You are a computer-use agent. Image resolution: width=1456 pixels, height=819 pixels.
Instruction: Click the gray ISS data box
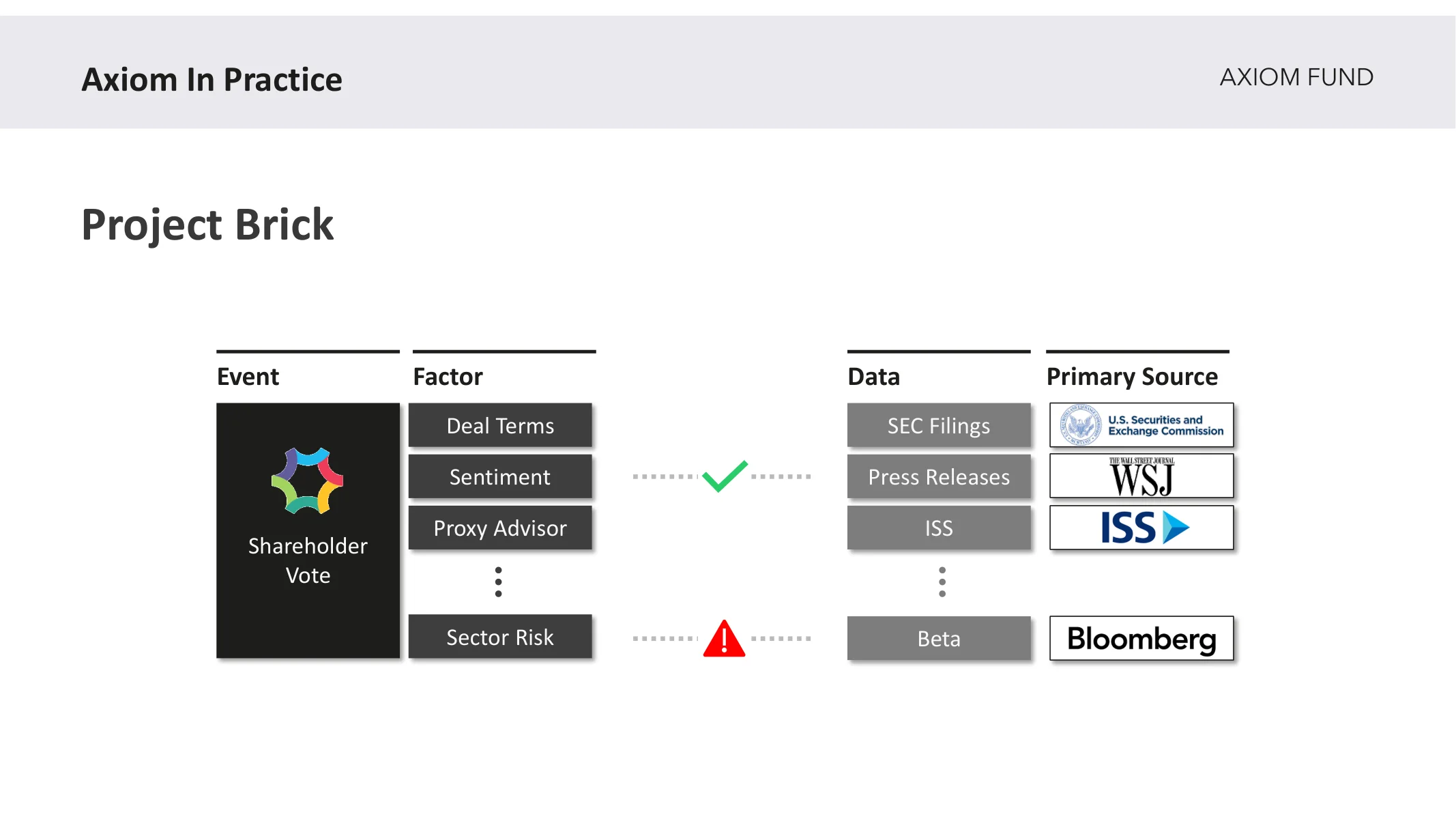pos(939,528)
